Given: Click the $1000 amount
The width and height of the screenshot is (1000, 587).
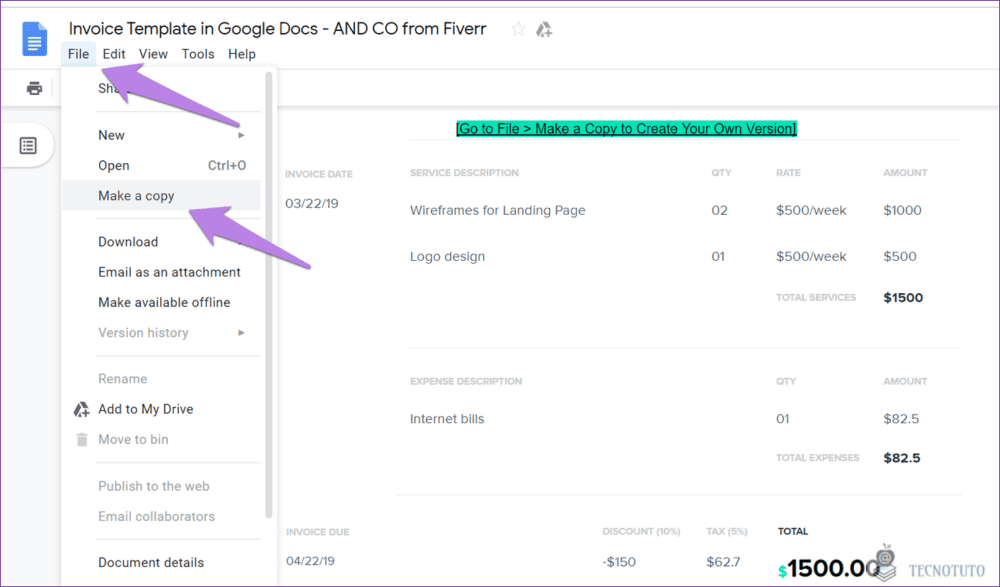Looking at the screenshot, I should coord(902,211).
